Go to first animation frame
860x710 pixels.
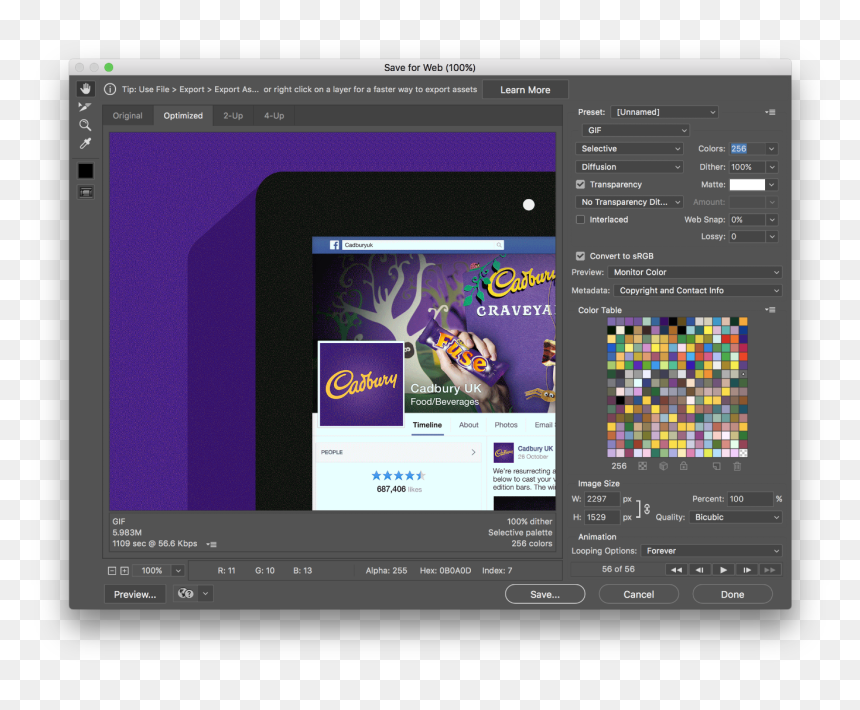tap(676, 570)
